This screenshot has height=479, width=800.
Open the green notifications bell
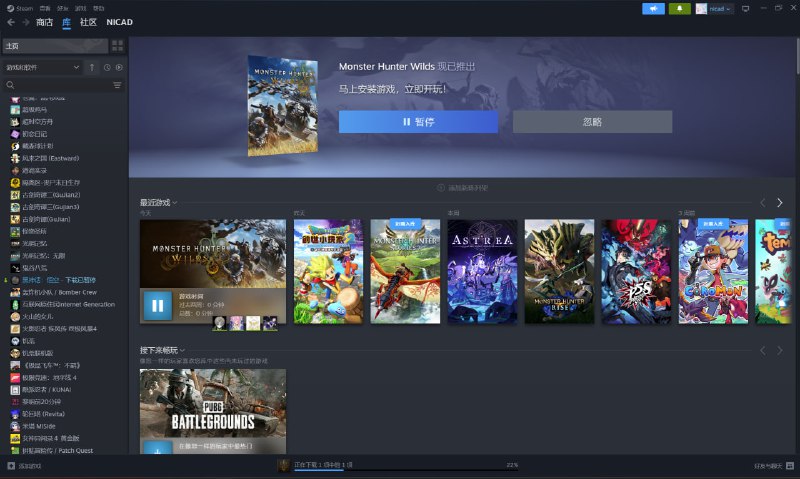[681, 8]
